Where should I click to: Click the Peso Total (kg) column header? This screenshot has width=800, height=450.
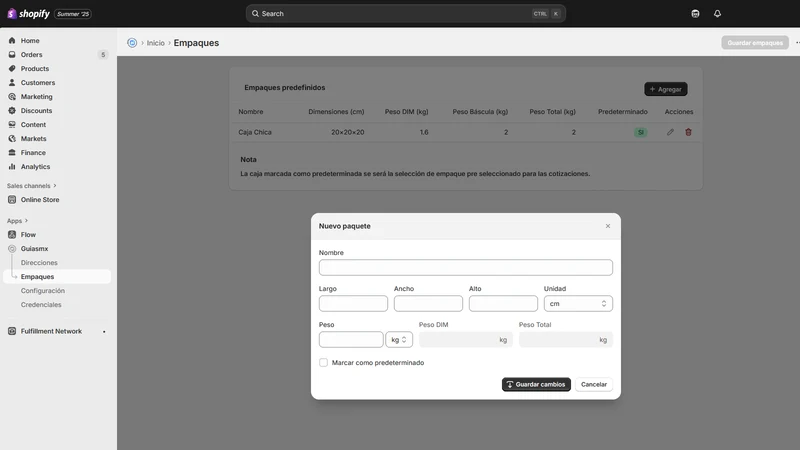pyautogui.click(x=553, y=112)
